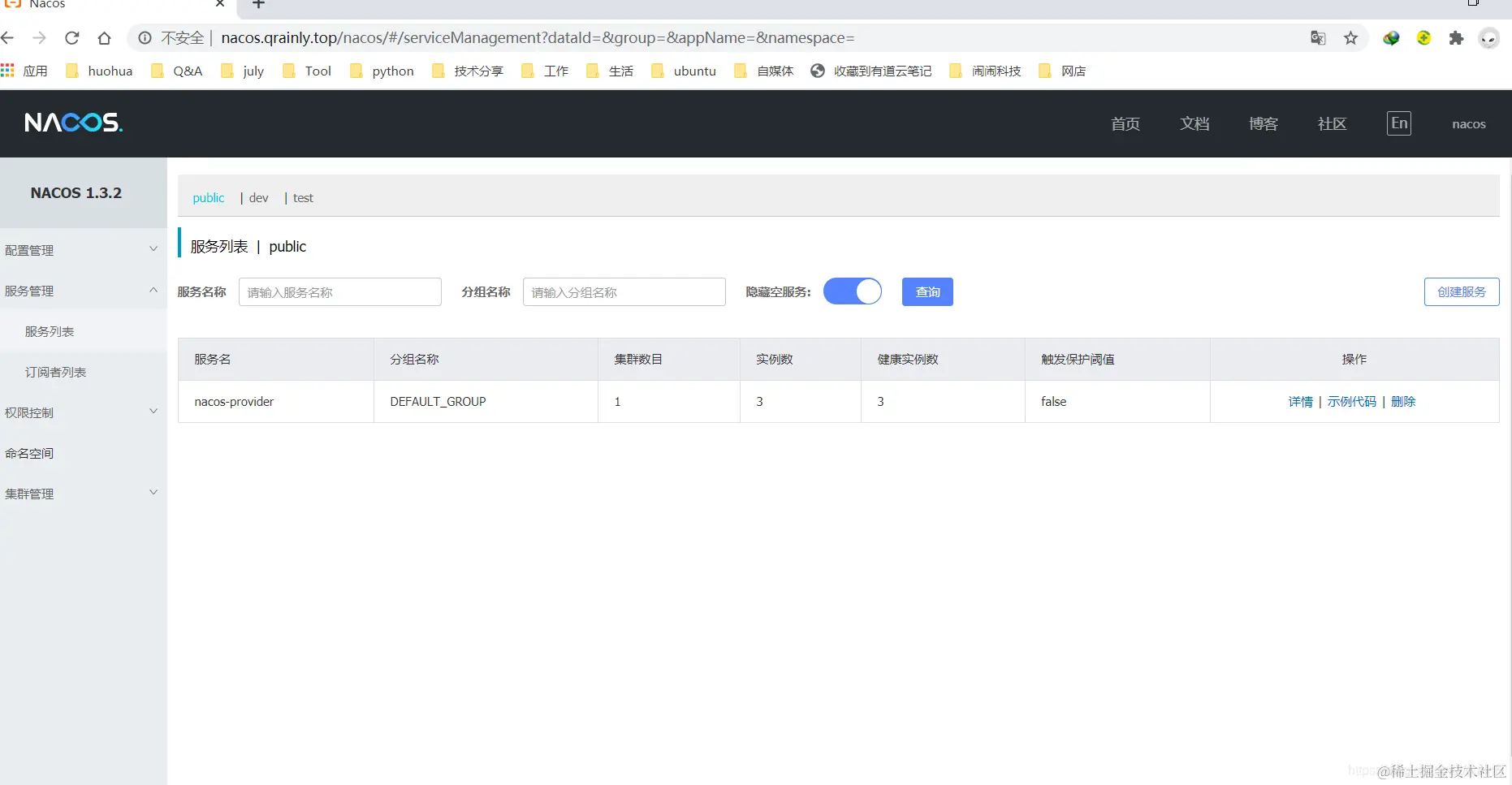Click the translate page icon in address bar
The height and width of the screenshot is (785, 1512).
click(x=1318, y=38)
